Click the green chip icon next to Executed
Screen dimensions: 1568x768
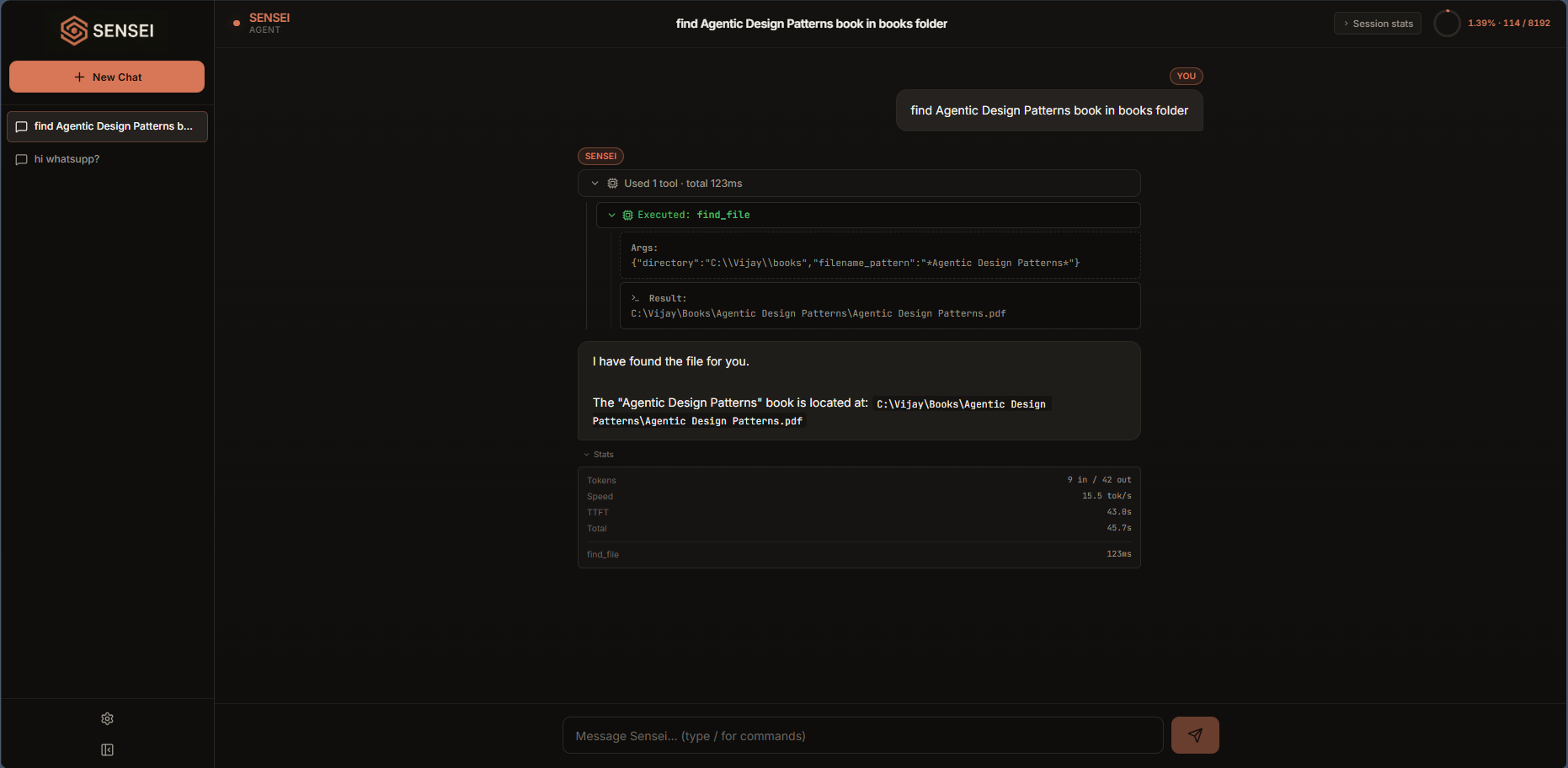[627, 215]
